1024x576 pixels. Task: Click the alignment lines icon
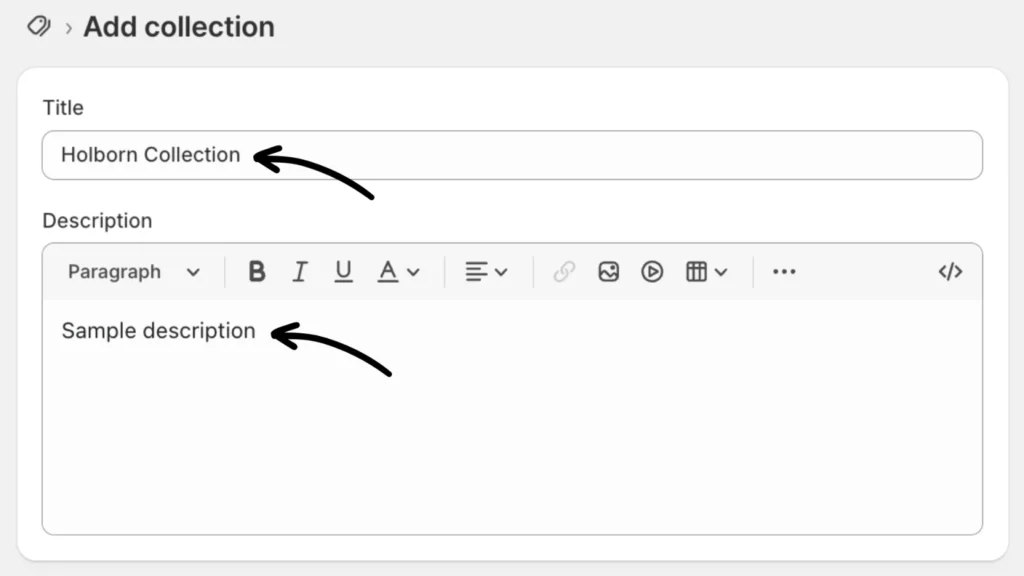(x=477, y=272)
